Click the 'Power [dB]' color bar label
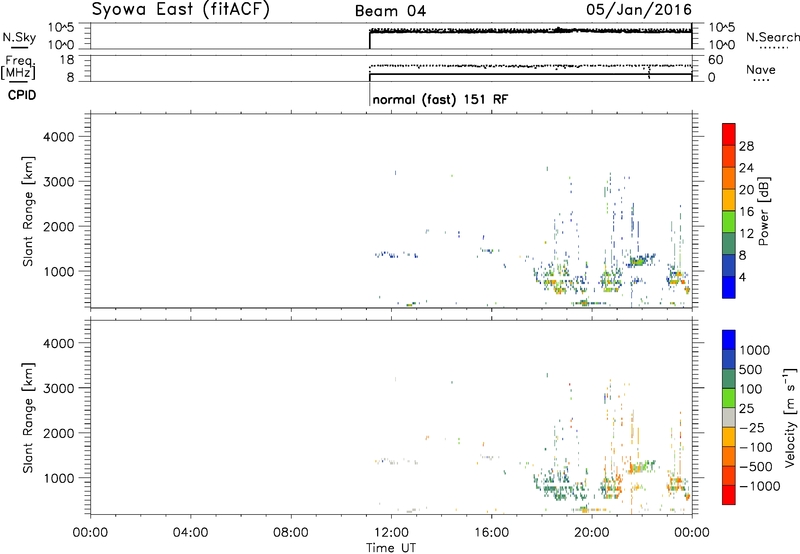Screen dimensions: 800x554 [x=763, y=211]
